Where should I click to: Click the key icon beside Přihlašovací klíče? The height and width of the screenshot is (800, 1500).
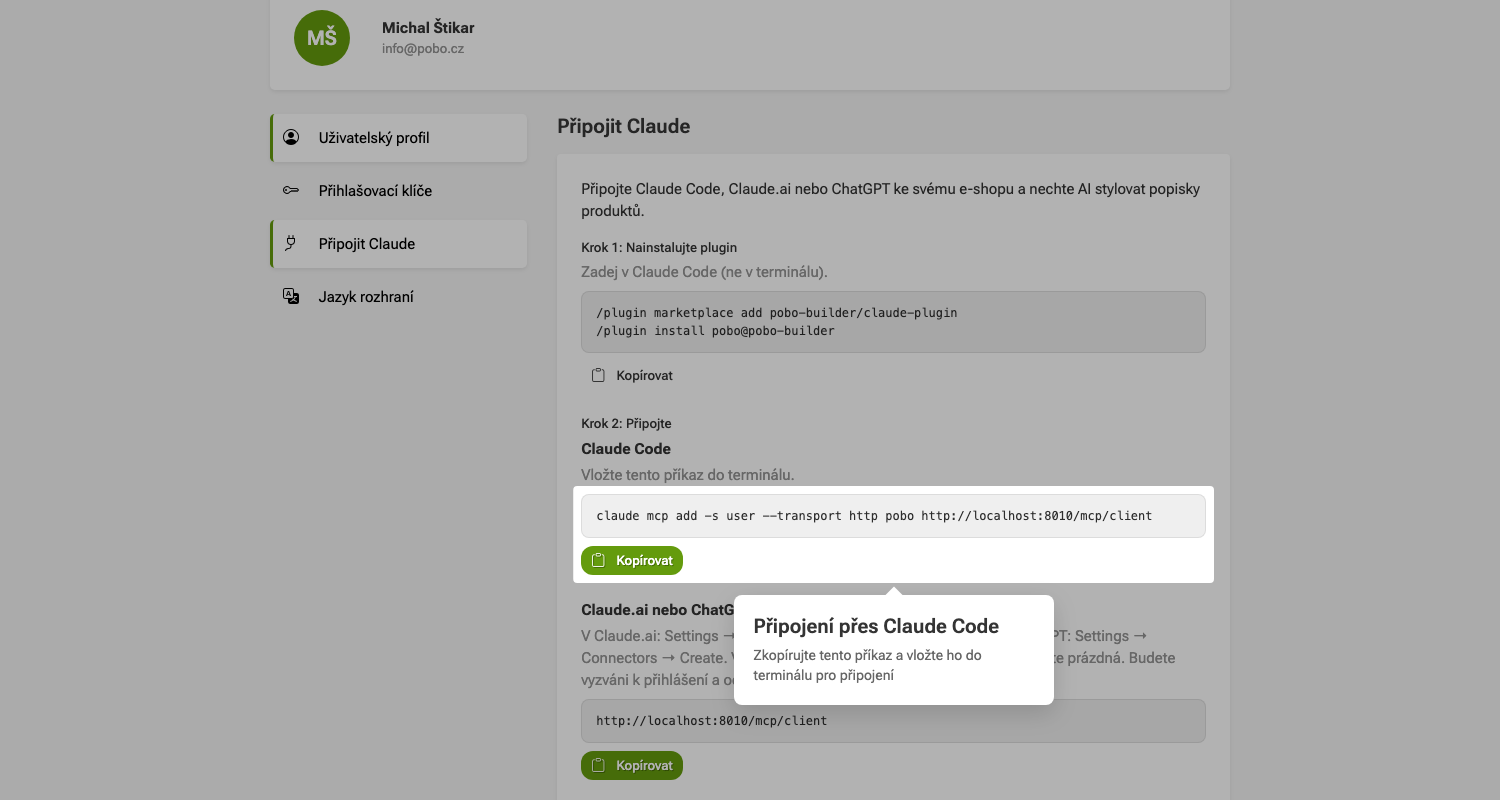(291, 190)
